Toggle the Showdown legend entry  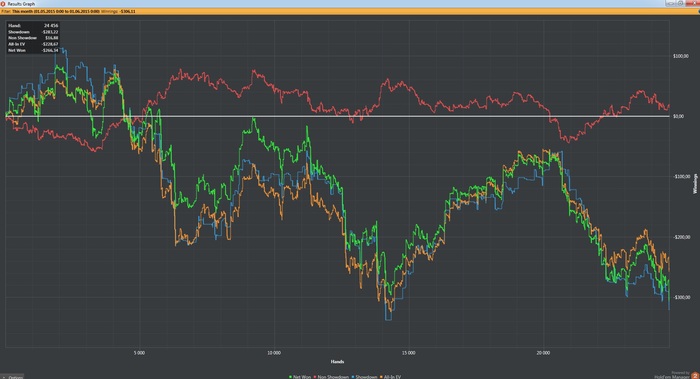point(364,377)
